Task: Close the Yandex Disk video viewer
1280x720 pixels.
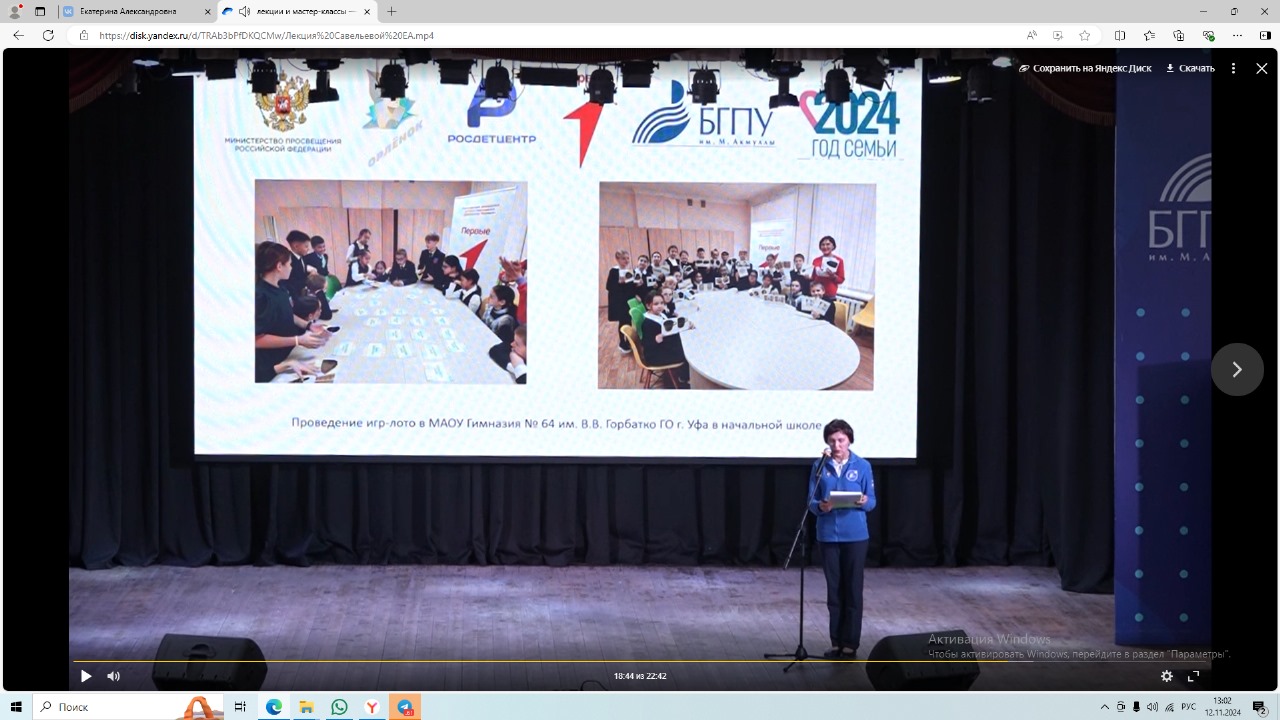Action: pyautogui.click(x=1261, y=68)
